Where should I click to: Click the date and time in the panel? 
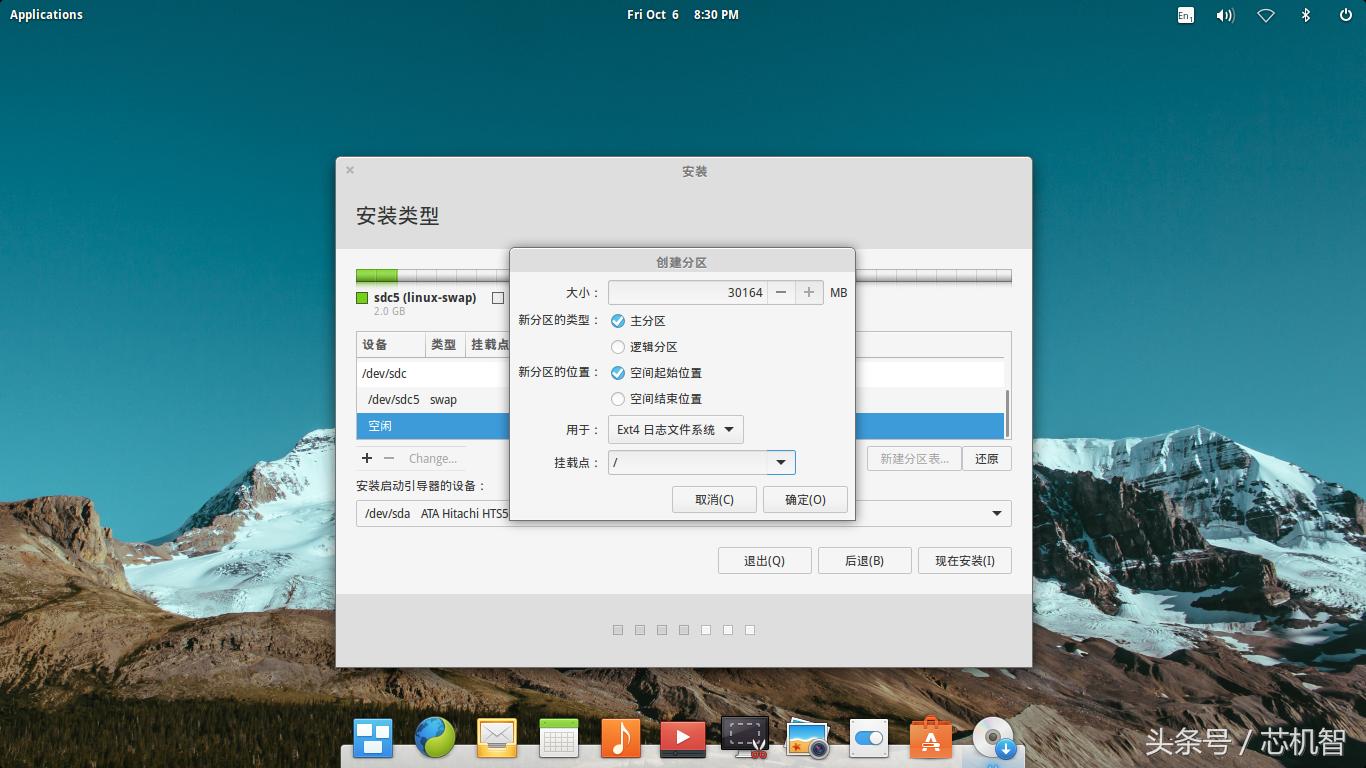pos(695,14)
